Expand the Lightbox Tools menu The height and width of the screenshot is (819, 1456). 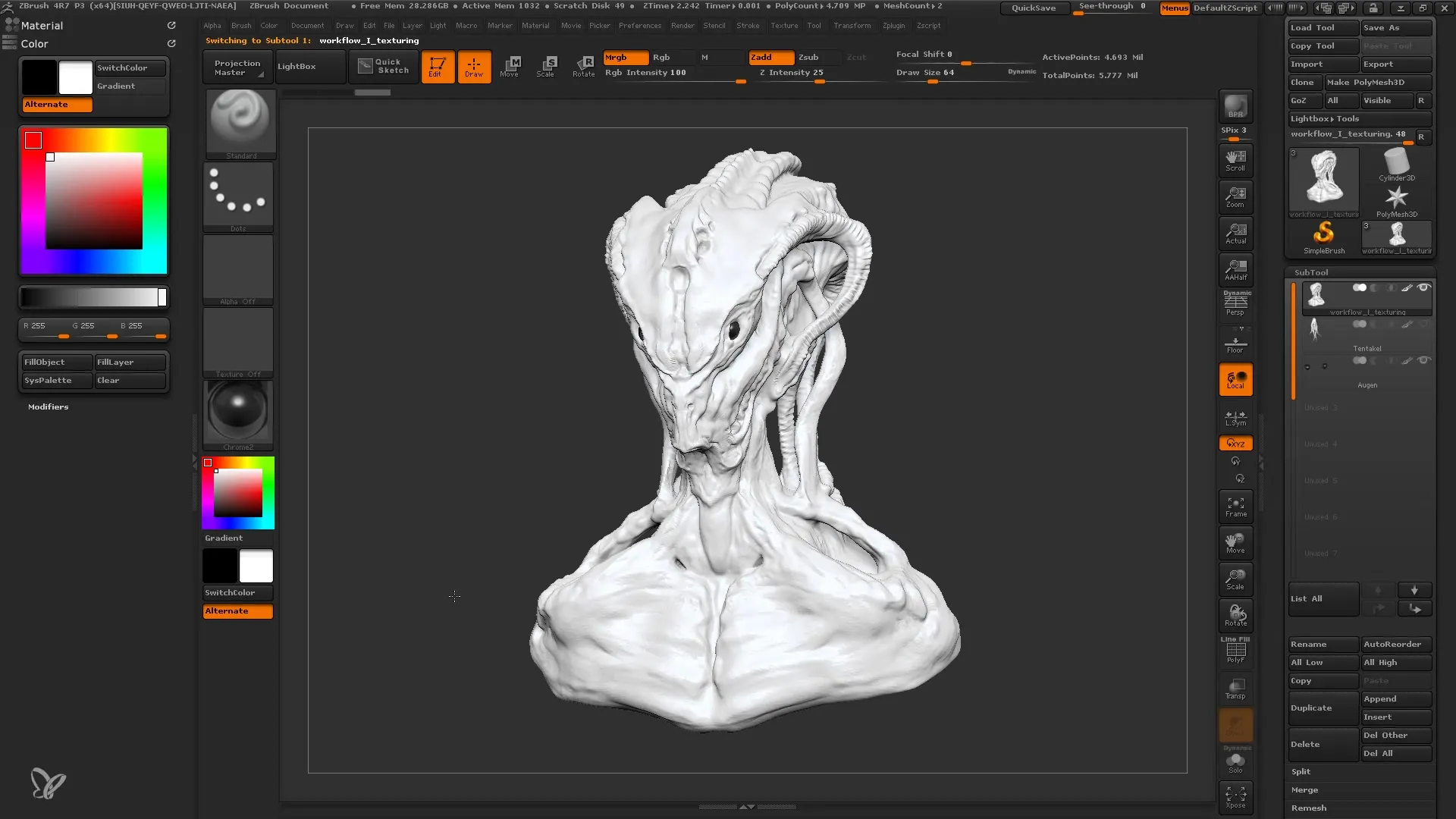pos(1360,118)
